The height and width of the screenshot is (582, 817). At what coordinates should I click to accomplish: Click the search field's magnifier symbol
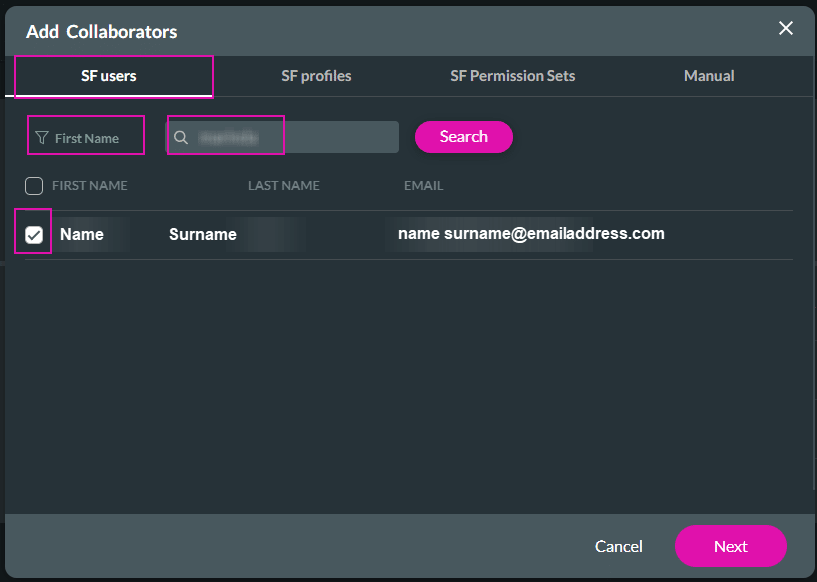click(x=182, y=135)
